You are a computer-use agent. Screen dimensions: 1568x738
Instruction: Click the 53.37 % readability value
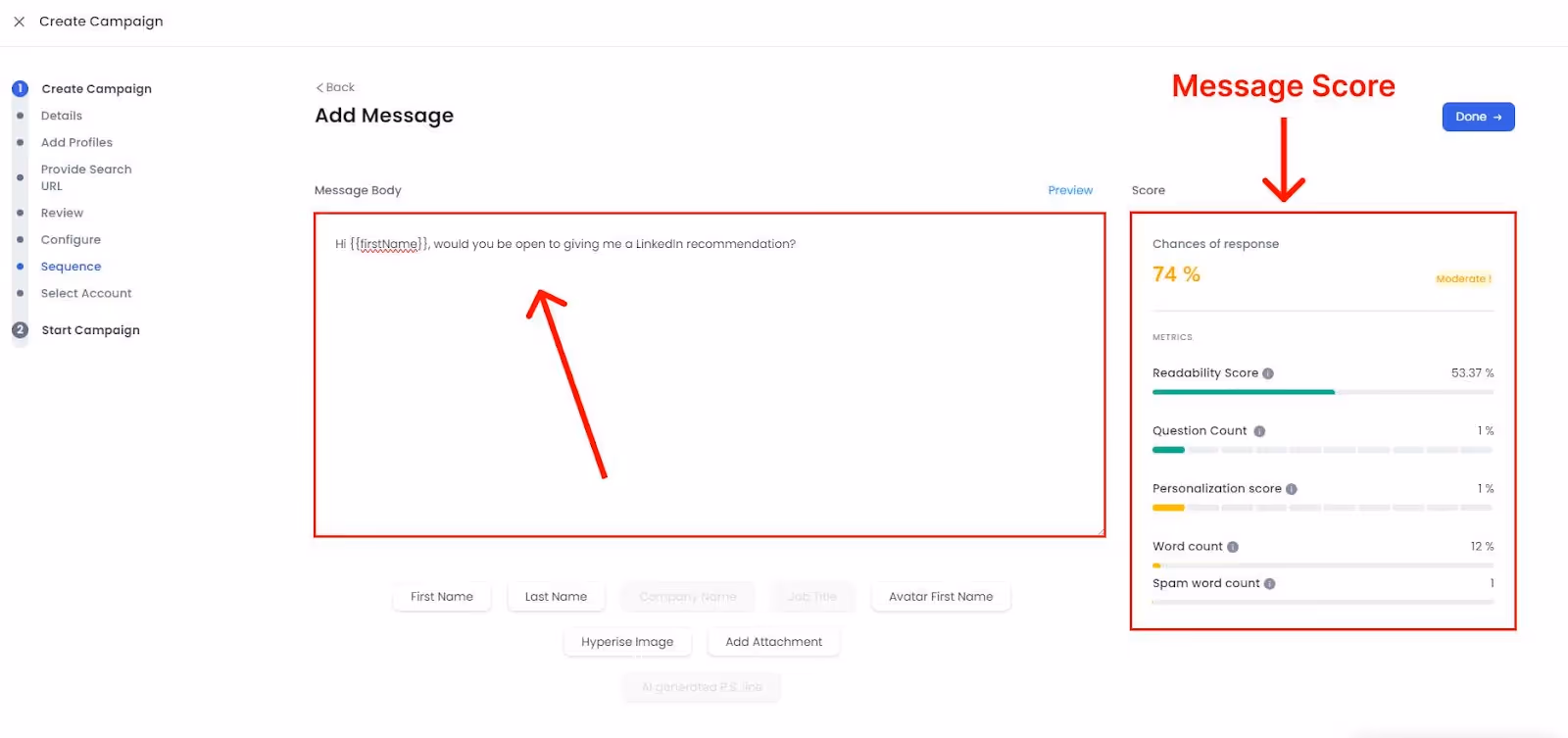[x=1472, y=373]
